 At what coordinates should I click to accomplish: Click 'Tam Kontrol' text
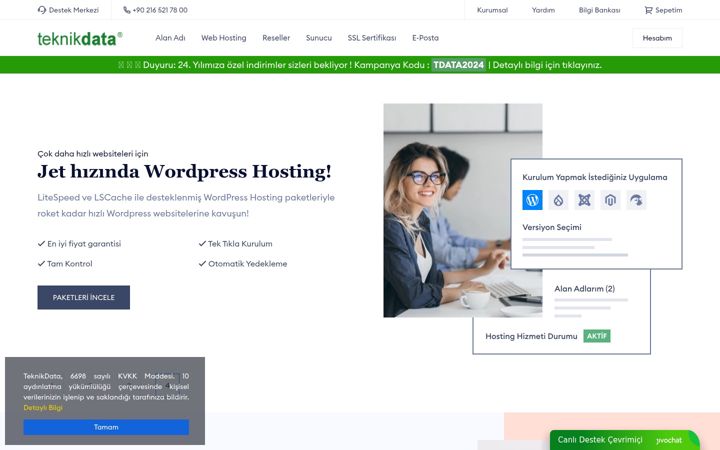pos(70,264)
